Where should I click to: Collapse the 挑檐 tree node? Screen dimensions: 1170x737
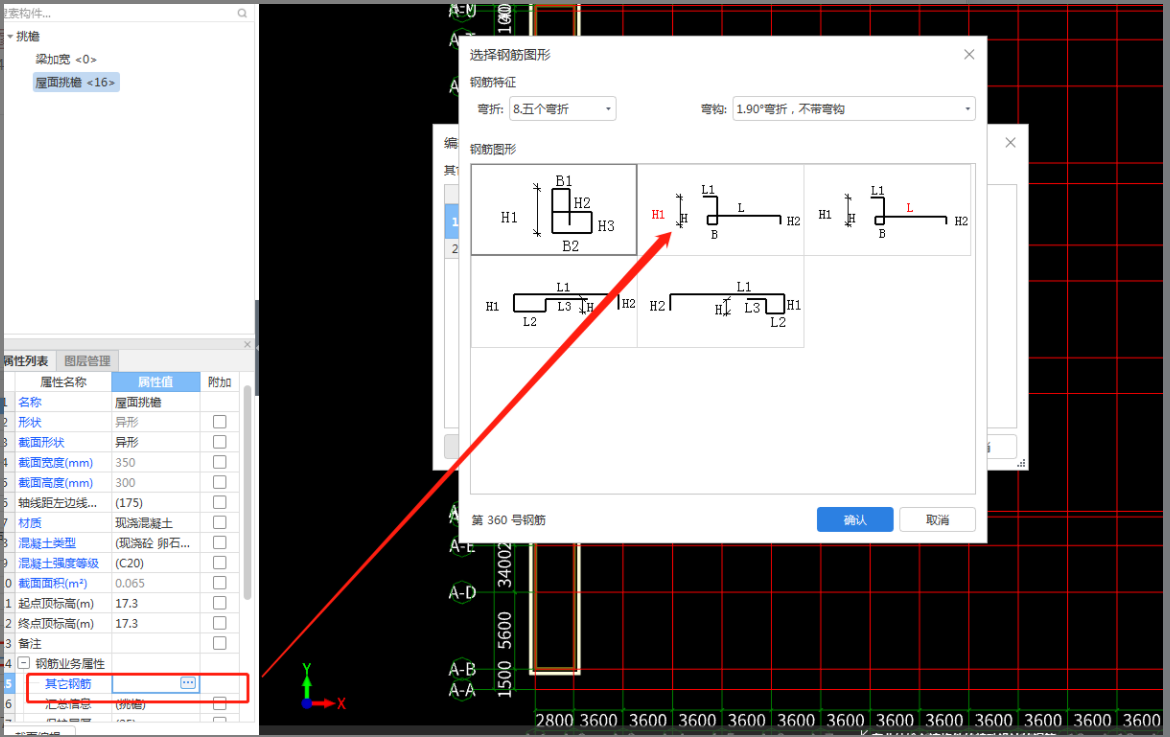point(10,37)
